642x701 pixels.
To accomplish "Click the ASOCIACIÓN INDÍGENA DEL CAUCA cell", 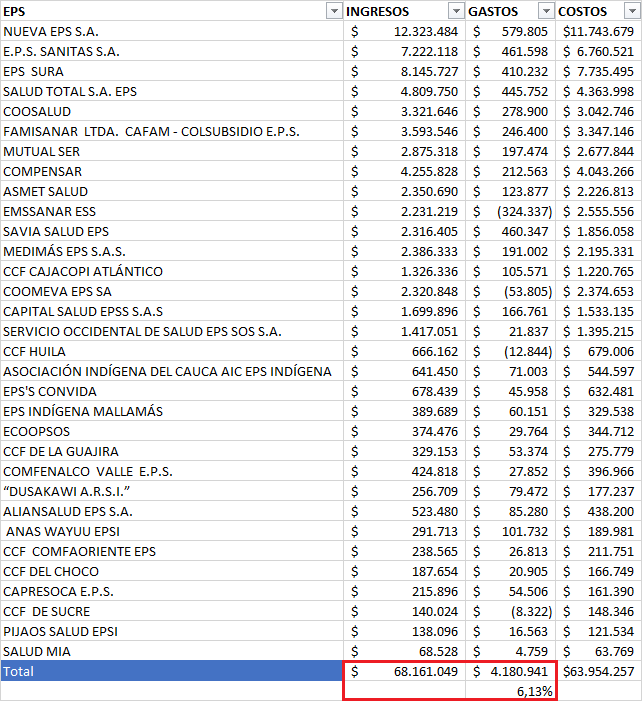I will pos(172,371).
